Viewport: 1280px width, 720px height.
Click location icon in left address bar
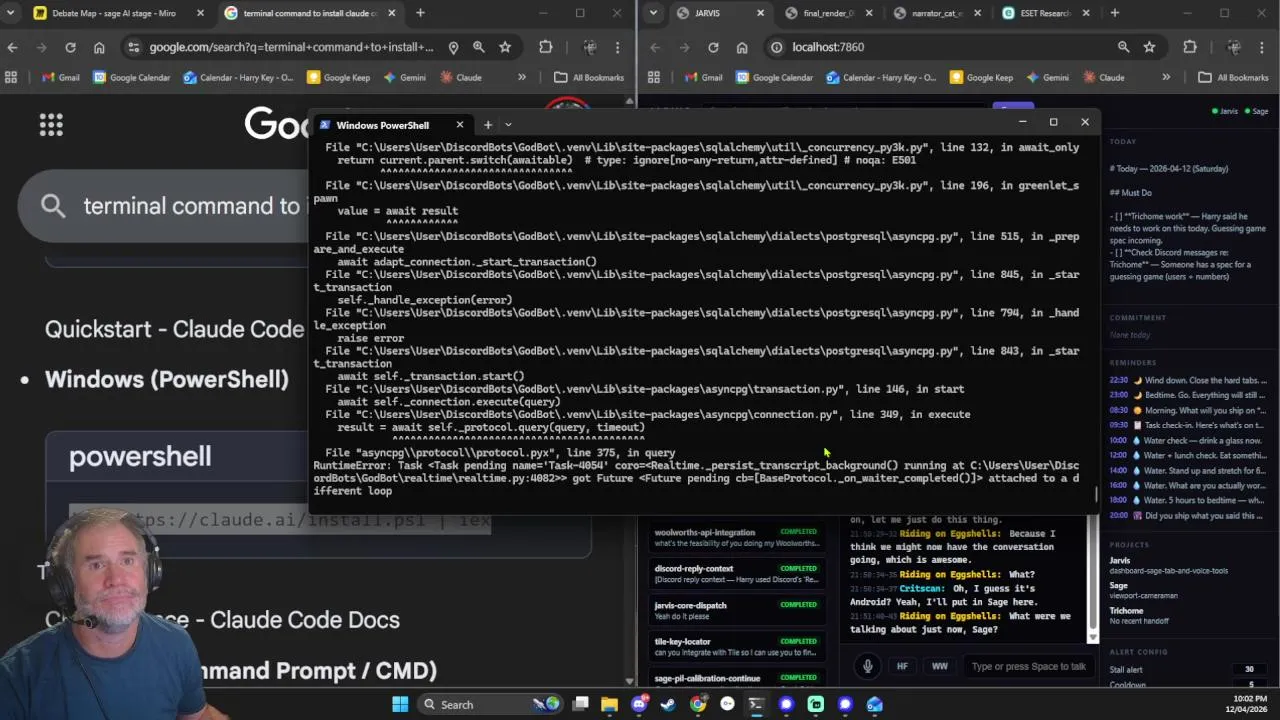tap(453, 47)
